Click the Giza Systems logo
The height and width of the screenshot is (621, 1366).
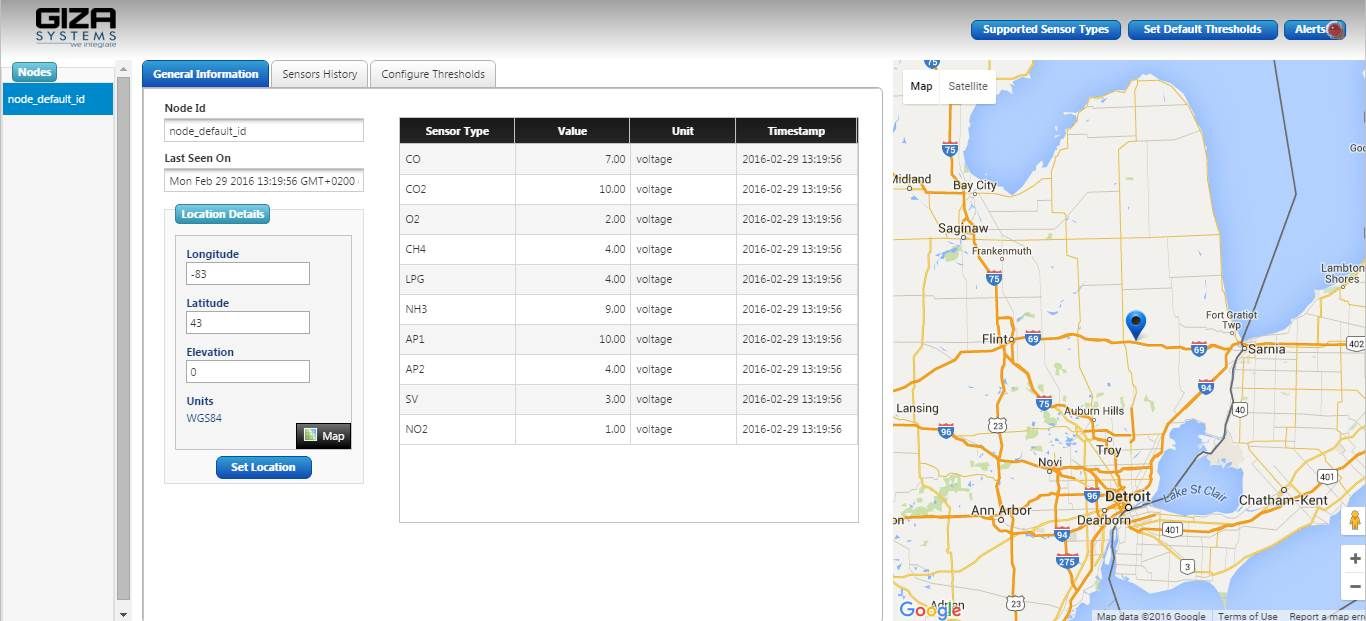click(76, 27)
